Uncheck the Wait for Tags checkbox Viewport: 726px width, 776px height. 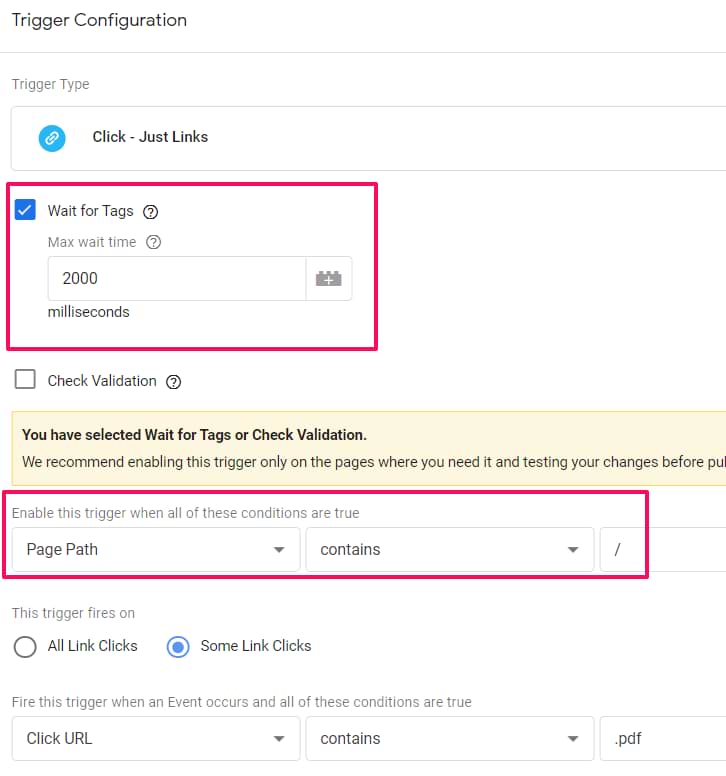tap(26, 211)
